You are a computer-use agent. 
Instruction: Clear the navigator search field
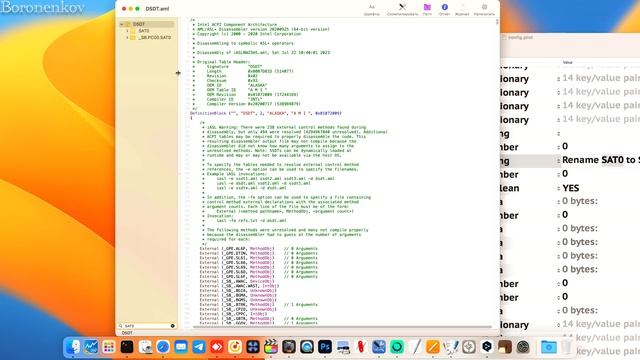tap(173, 326)
